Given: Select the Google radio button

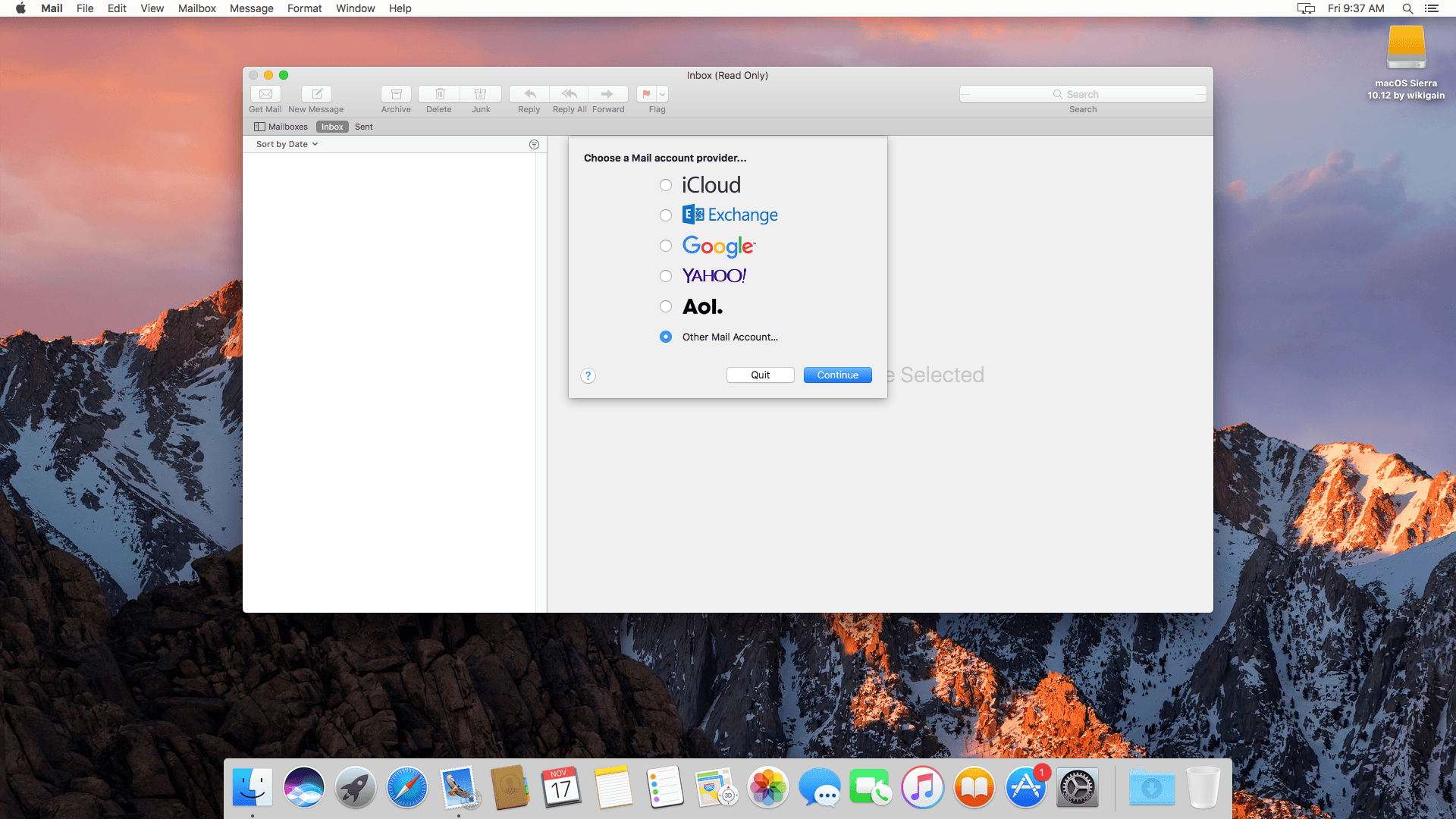Looking at the screenshot, I should [665, 245].
